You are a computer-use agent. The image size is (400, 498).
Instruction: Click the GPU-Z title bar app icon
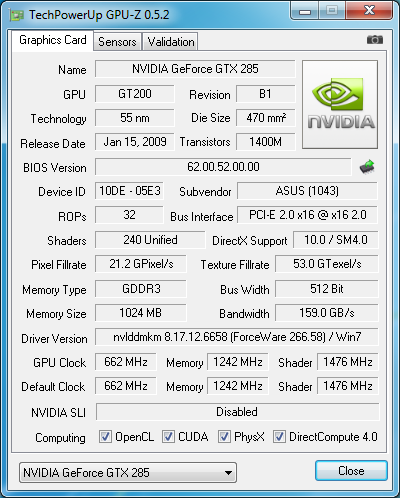pyautogui.click(x=17, y=15)
